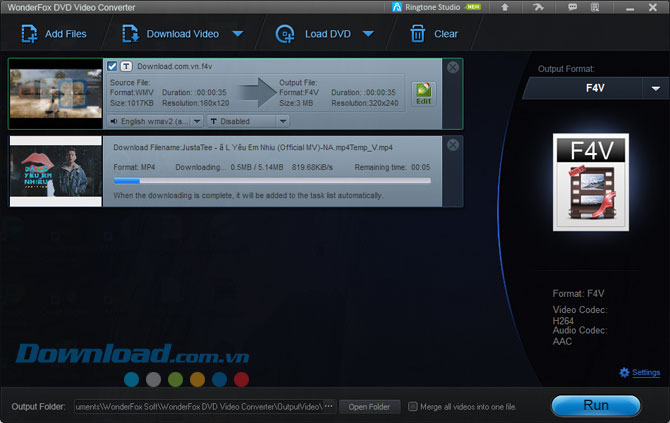Click the output folder path field
This screenshot has width=670, height=423.
click(x=199, y=407)
